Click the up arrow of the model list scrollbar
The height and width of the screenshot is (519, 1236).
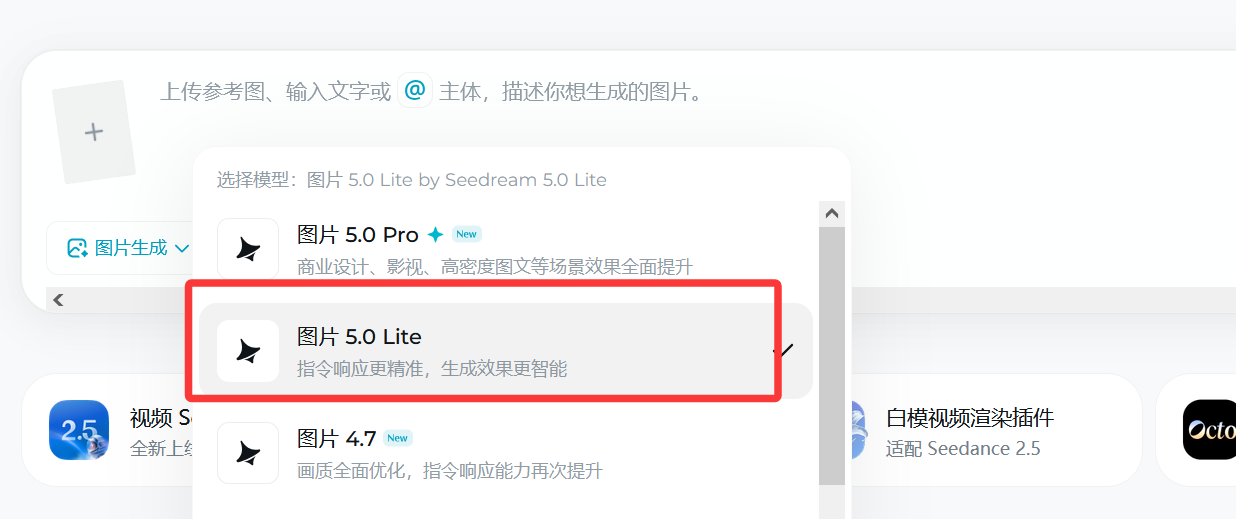click(832, 214)
